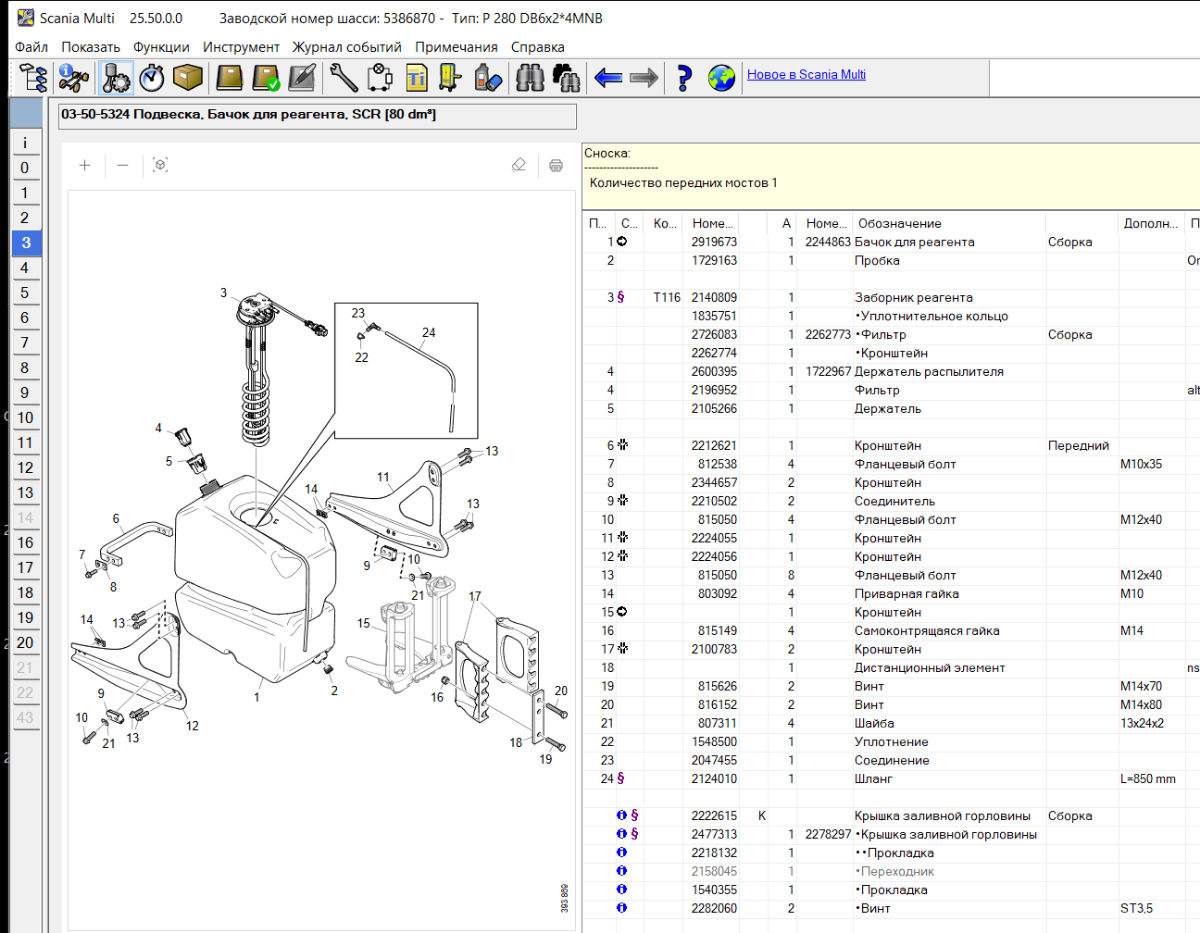
Task: Select the Пробка row 1729163
Action: coord(890,260)
